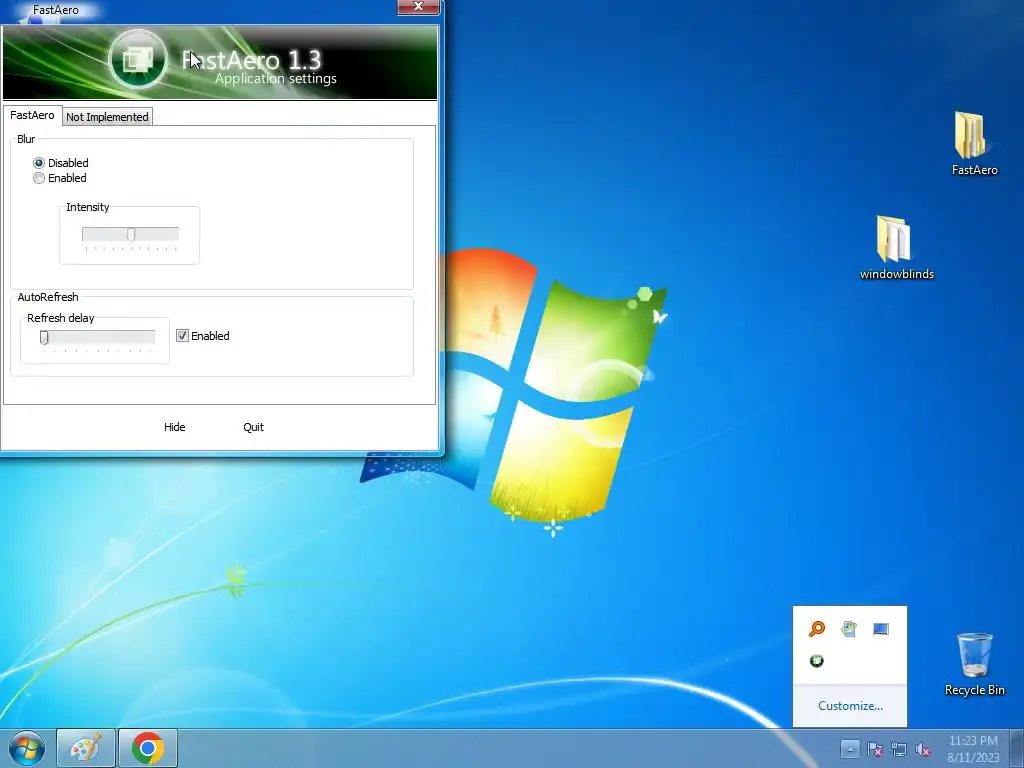Viewport: 1024px width, 768px height.
Task: Click the blue monitor tray icon
Action: 881,629
